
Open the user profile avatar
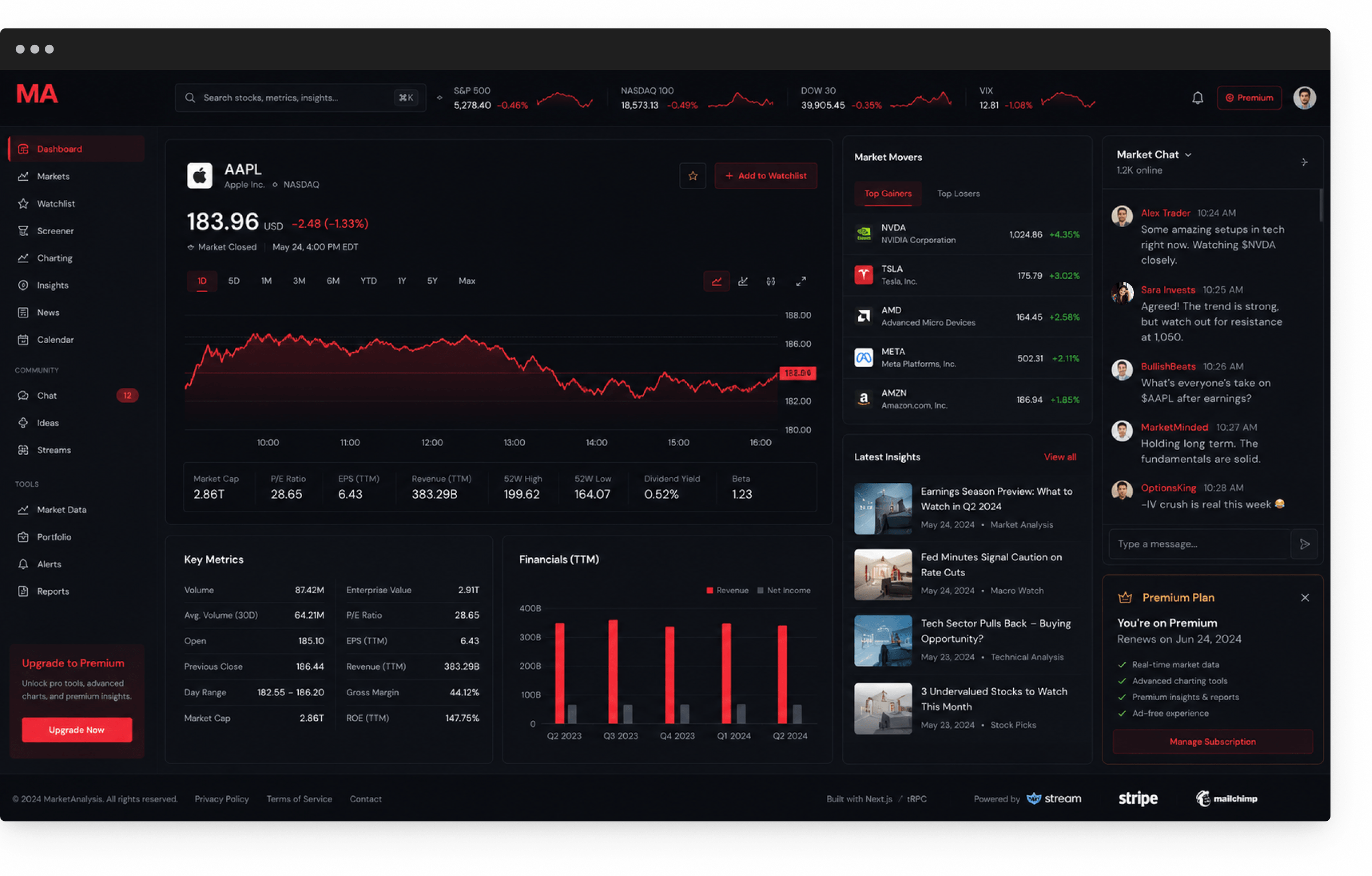click(x=1304, y=98)
